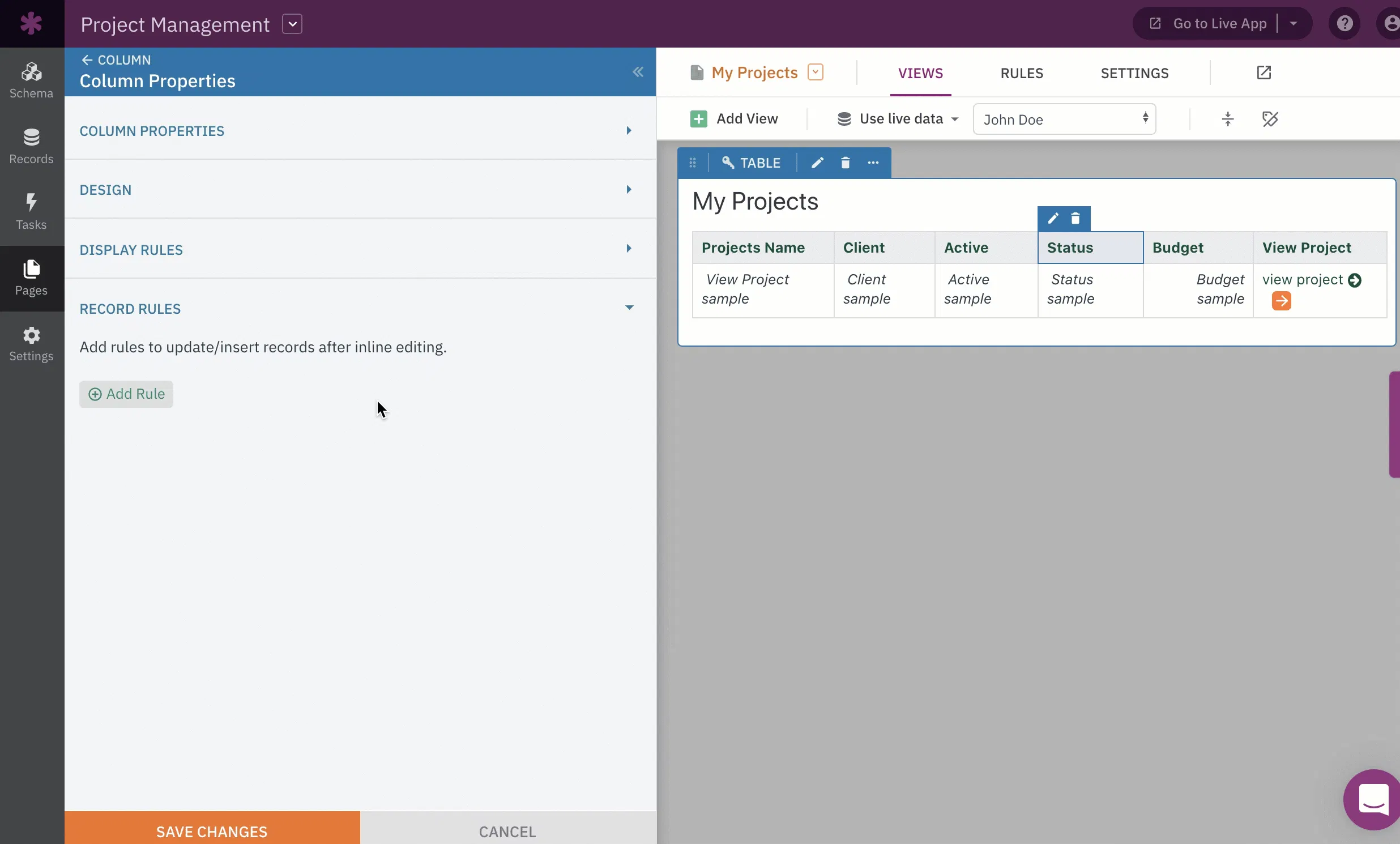Click the TABLE view label
This screenshot has width=1400, height=844.
pyautogui.click(x=751, y=163)
